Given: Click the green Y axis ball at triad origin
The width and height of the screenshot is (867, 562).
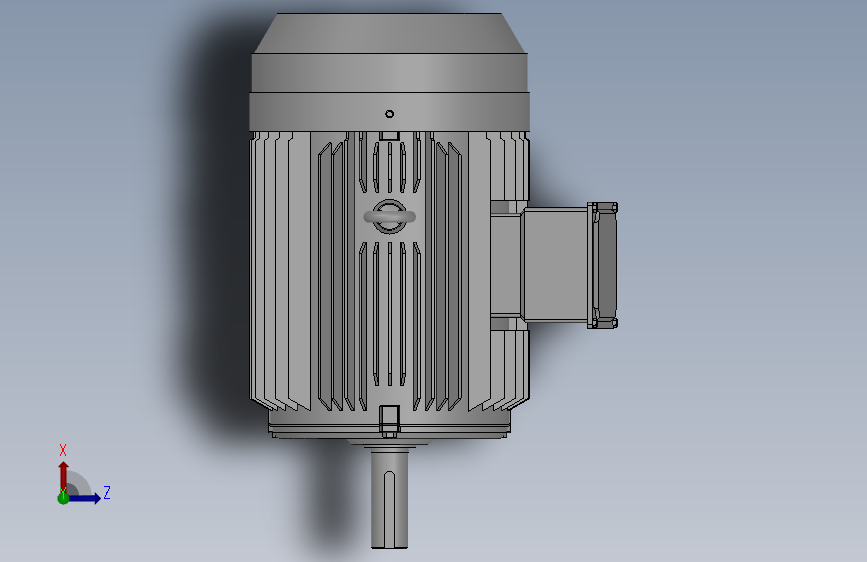Looking at the screenshot, I should 63,498.
